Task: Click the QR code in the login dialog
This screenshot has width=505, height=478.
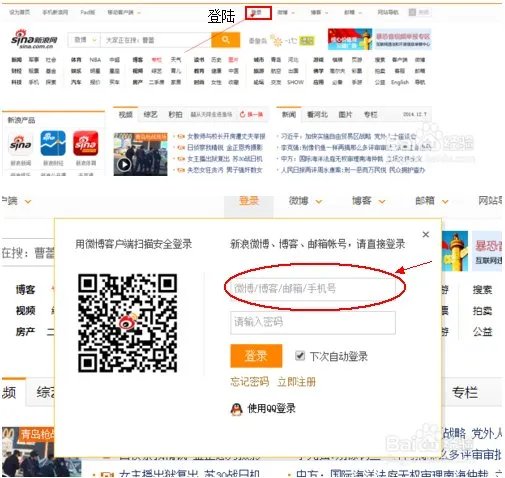Action: (x=127, y=323)
